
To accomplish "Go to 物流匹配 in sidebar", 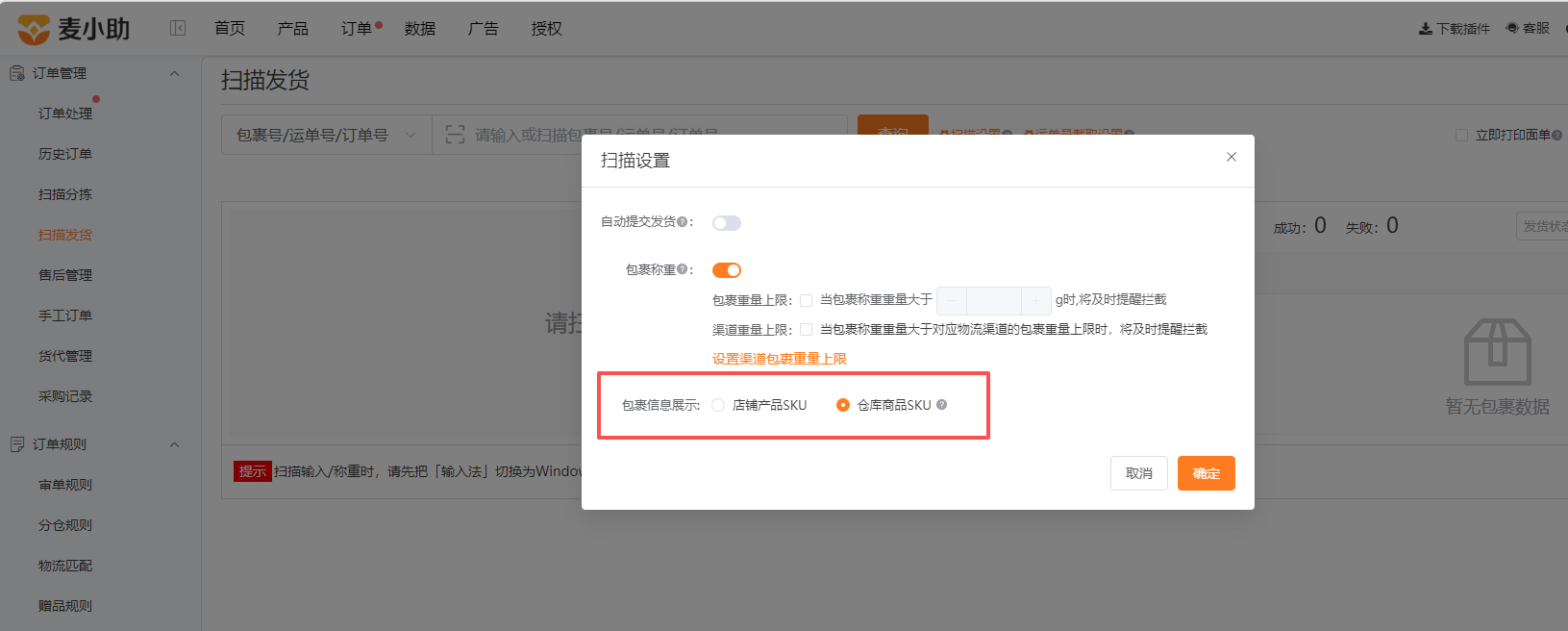I will (65, 566).
